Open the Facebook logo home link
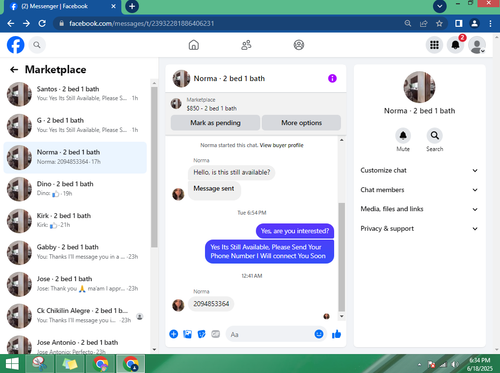Screen dimensions: 500x373 tap(16, 45)
